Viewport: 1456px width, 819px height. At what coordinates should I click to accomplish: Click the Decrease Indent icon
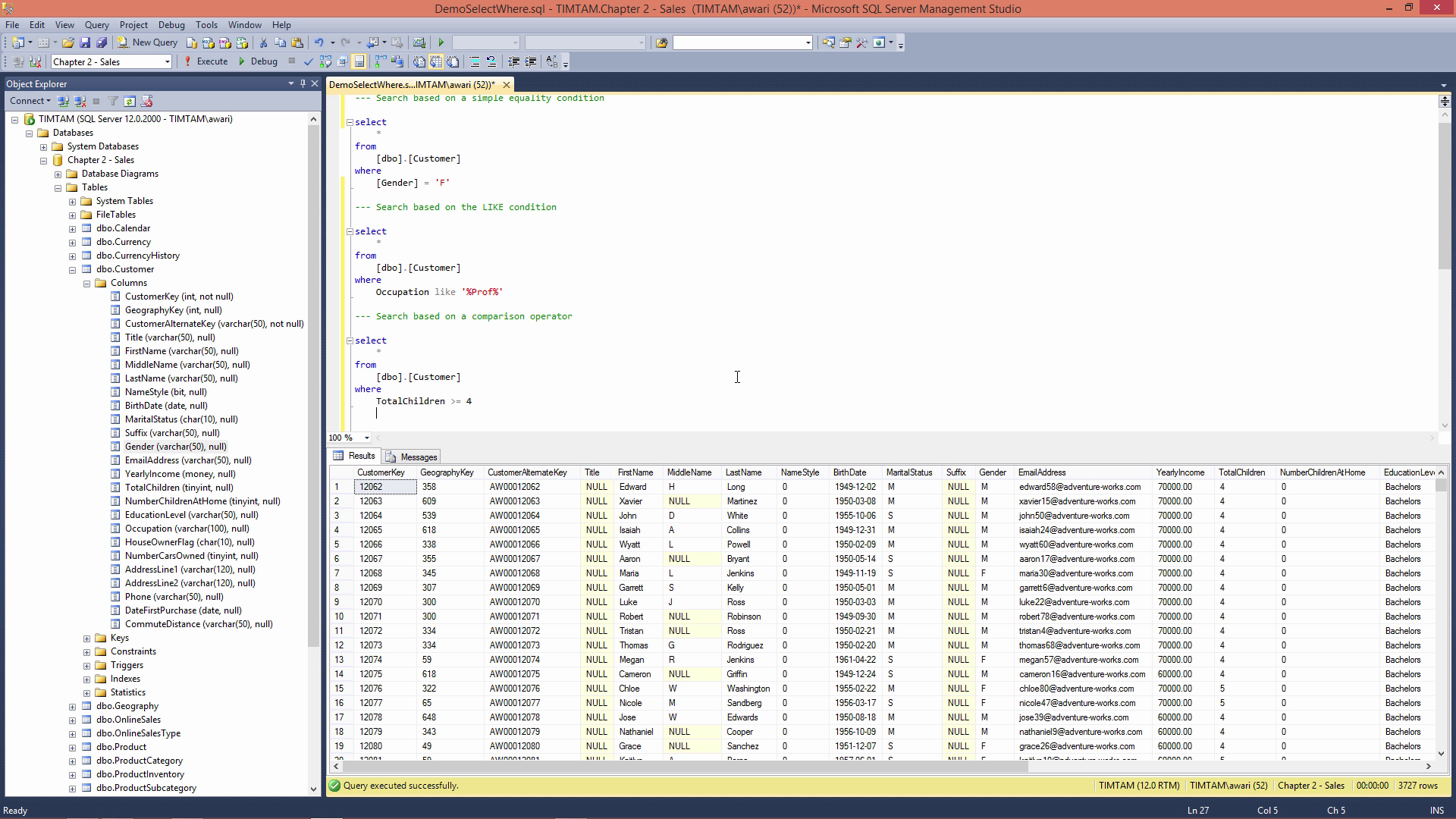513,61
